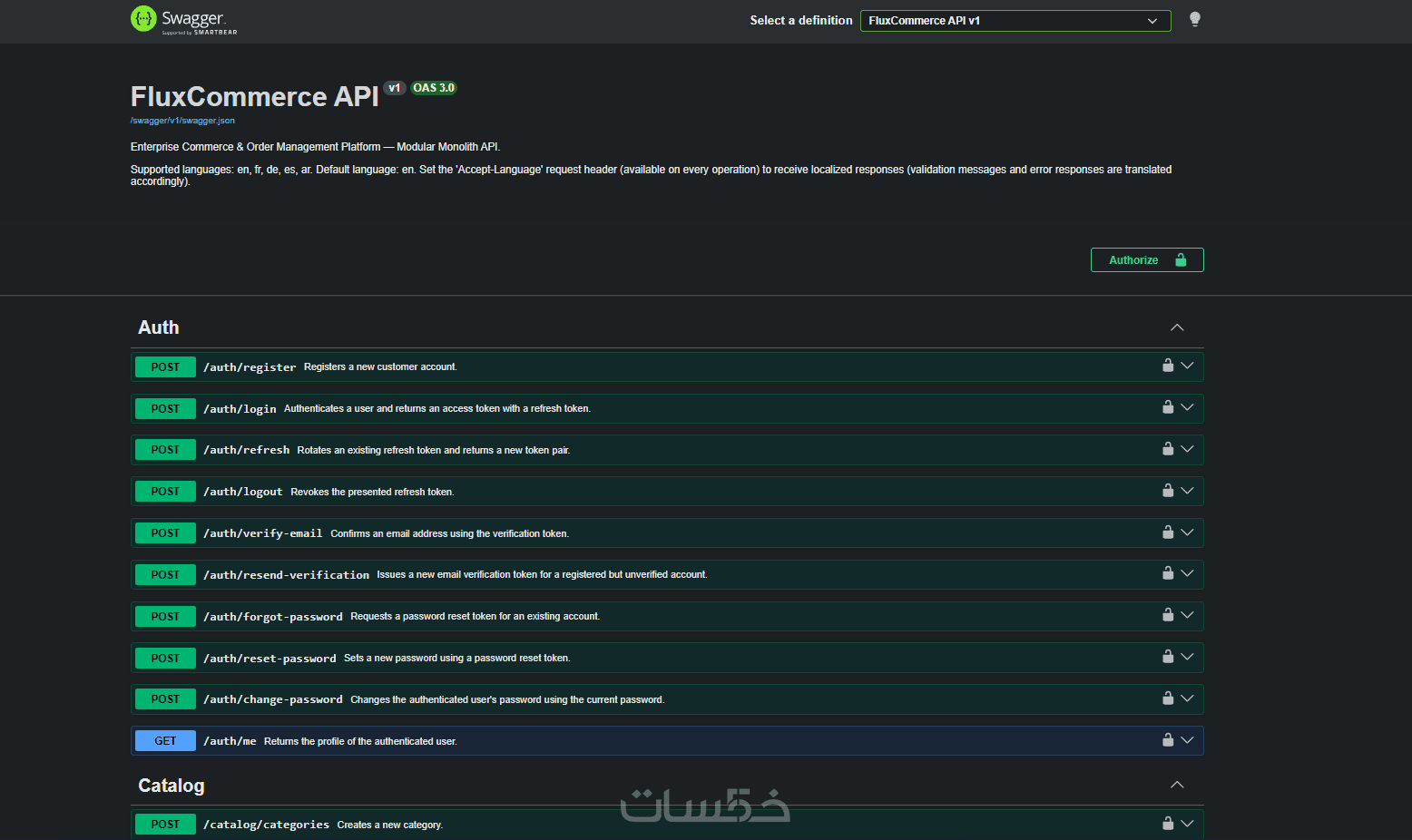Click 'Registers a new customer account.' description
Viewport: 1412px width, 840px height.
[380, 367]
